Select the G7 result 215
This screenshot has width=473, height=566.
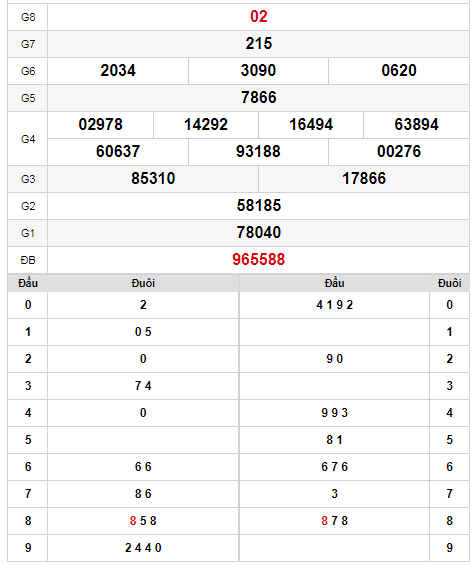pyautogui.click(x=259, y=44)
